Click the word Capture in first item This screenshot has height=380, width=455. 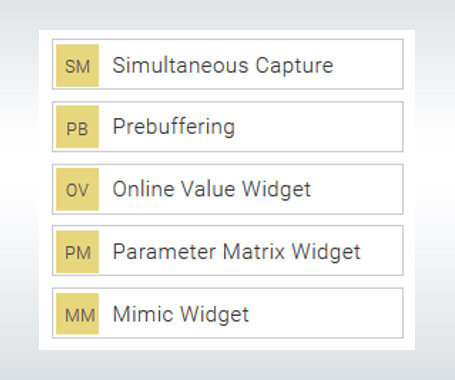tap(294, 66)
